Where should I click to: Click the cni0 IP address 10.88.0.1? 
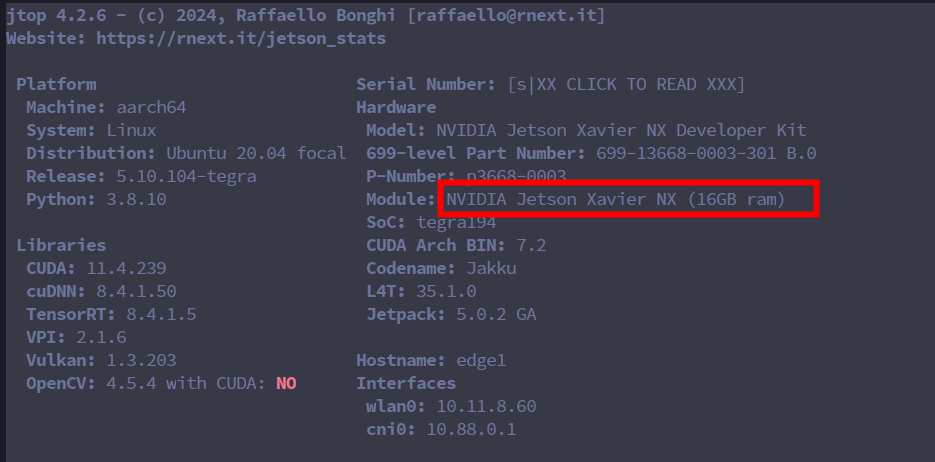coord(471,429)
